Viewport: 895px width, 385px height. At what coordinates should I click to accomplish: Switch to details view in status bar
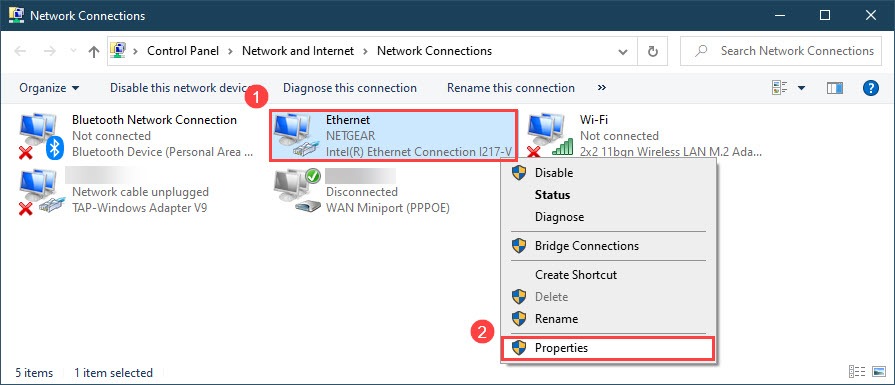(x=857, y=372)
